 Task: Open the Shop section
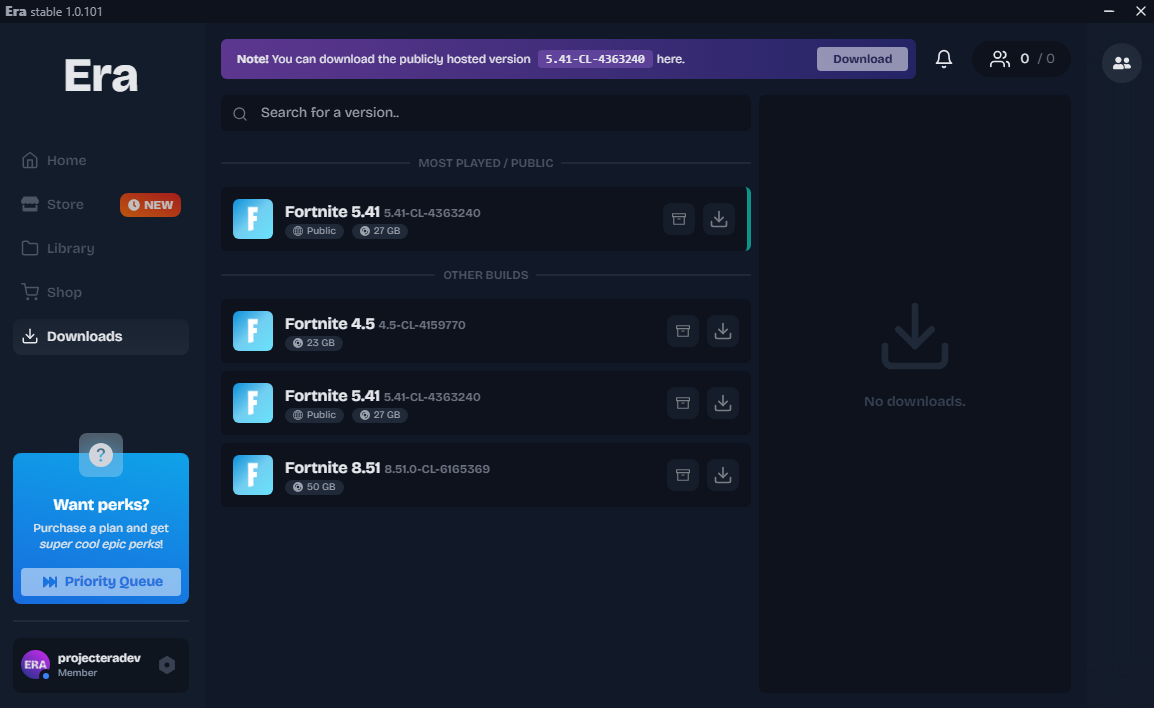click(101, 292)
